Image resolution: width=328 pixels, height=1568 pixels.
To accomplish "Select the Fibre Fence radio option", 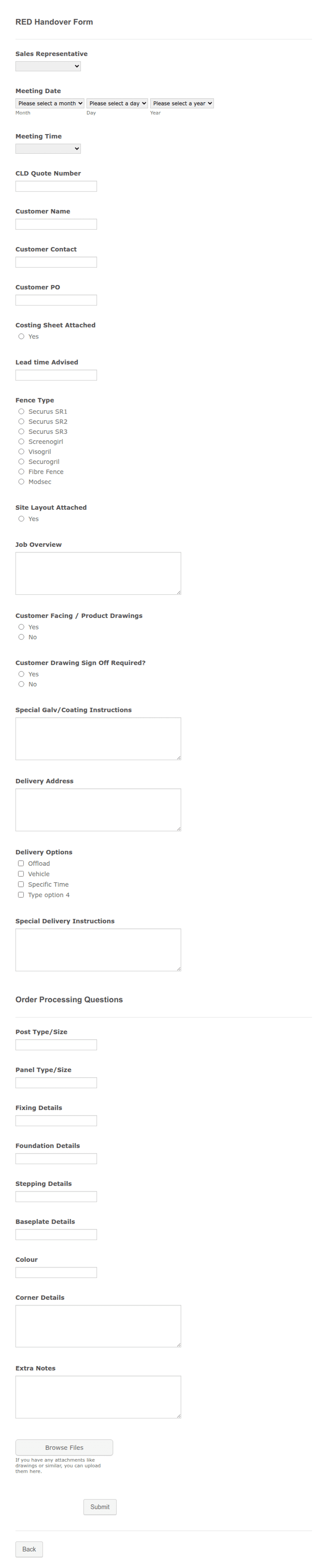I will coord(21,472).
